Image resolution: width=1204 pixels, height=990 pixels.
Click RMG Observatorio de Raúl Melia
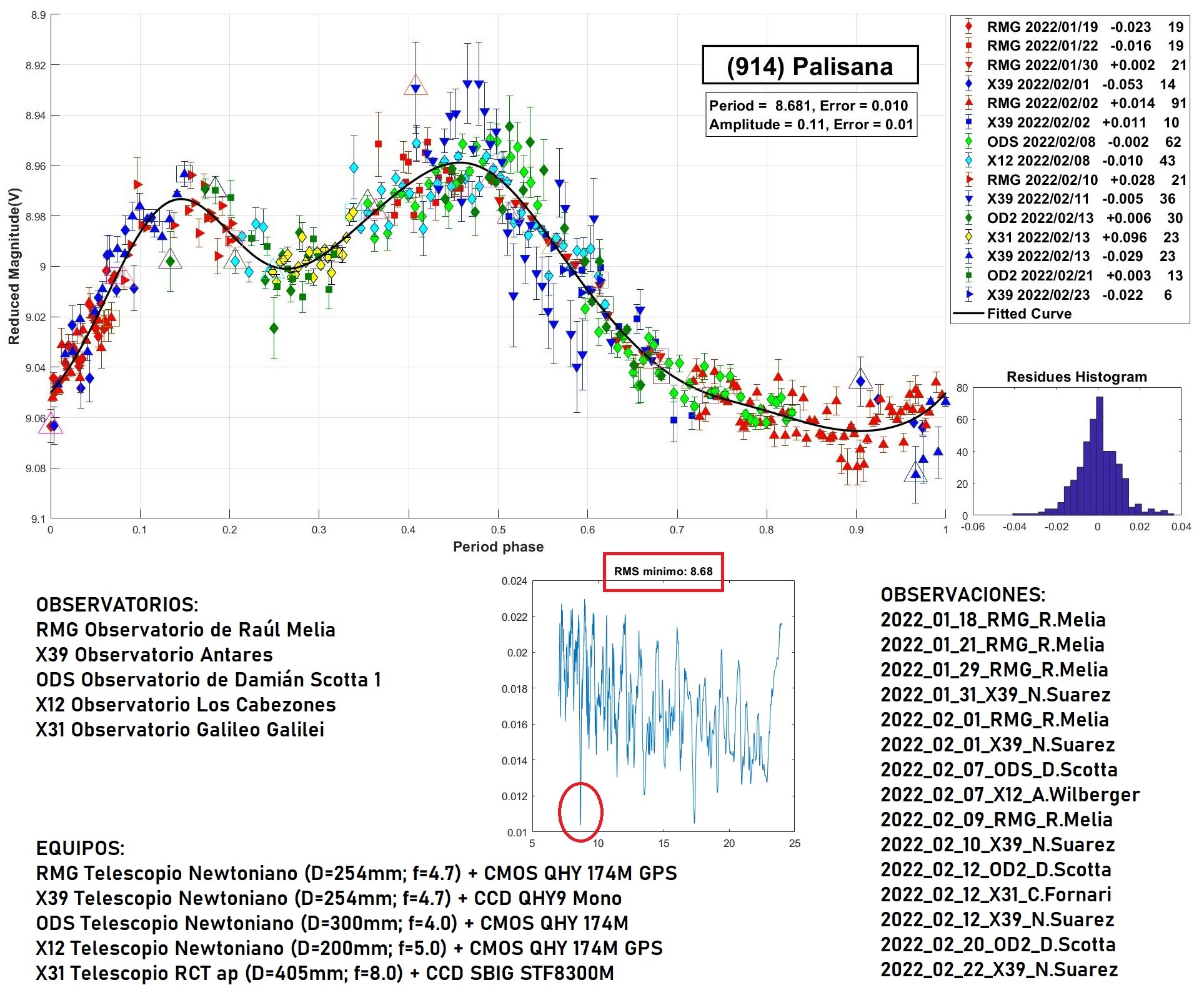click(186, 630)
